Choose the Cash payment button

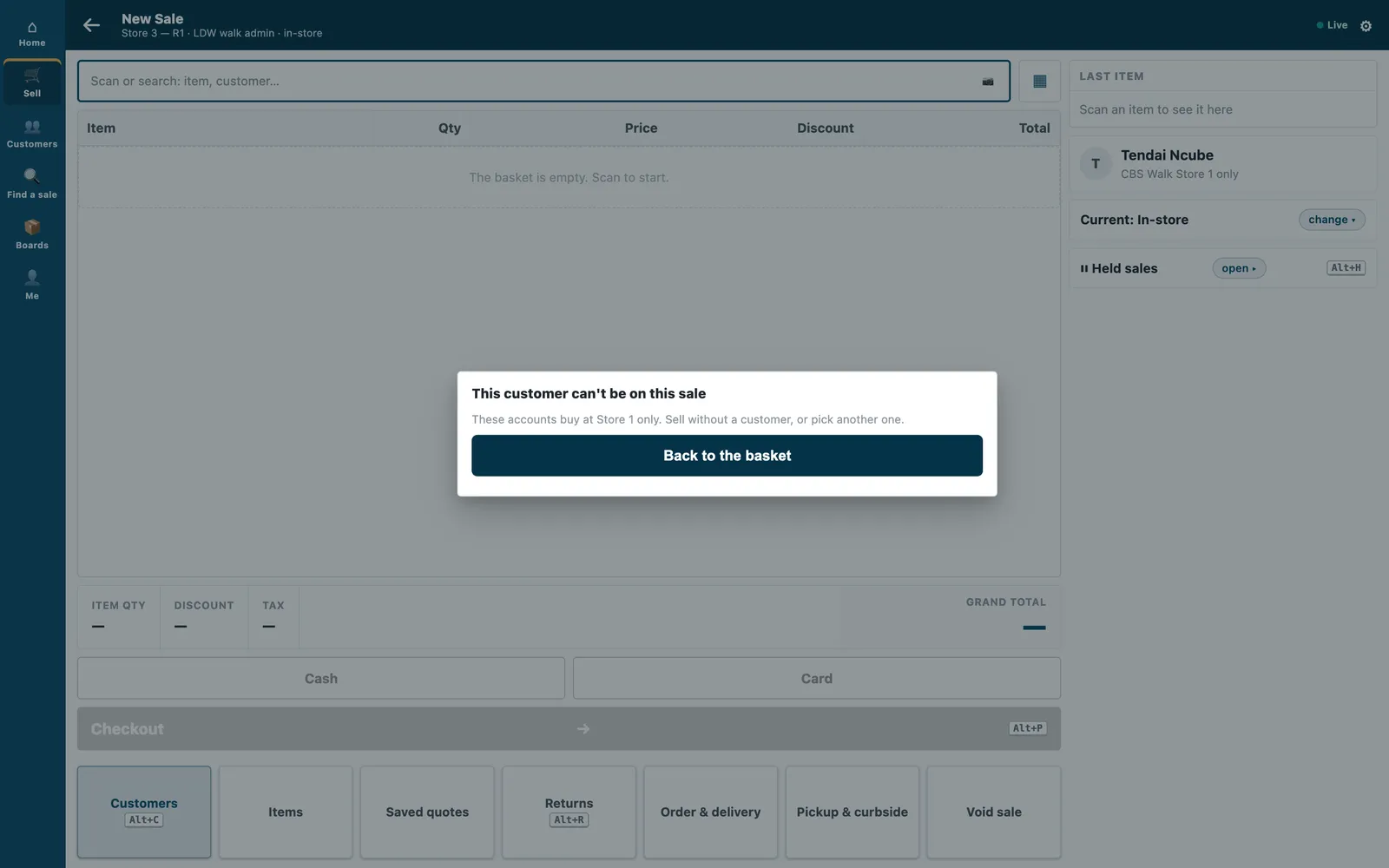pyautogui.click(x=321, y=678)
